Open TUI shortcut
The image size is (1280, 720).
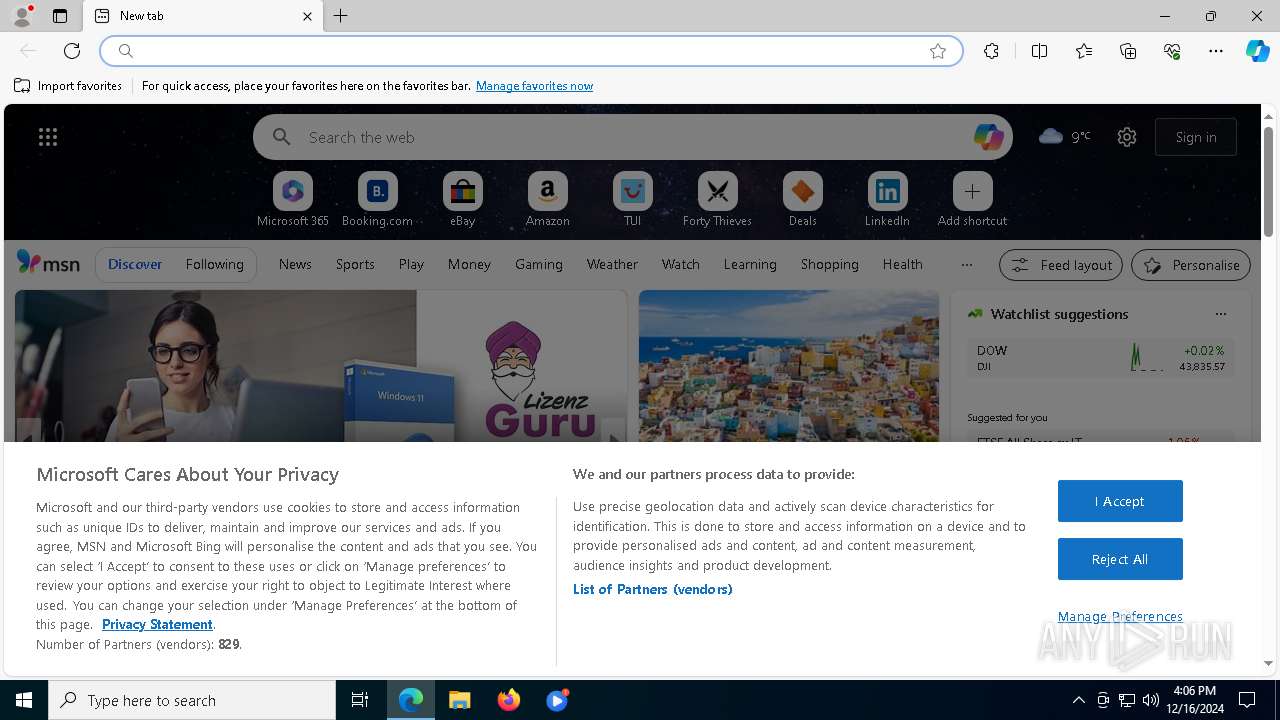coord(632,199)
